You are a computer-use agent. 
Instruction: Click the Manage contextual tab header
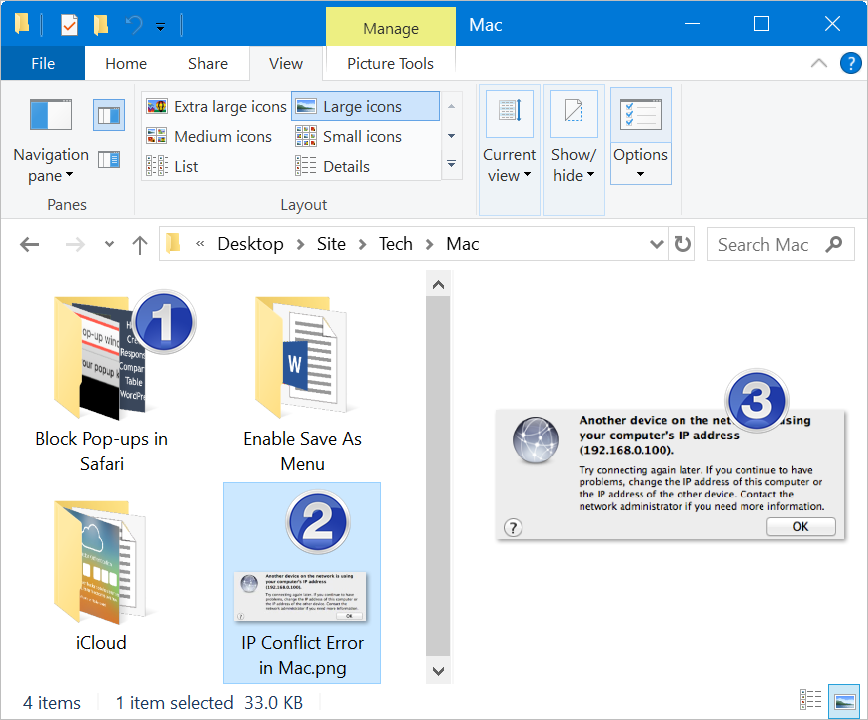point(391,28)
